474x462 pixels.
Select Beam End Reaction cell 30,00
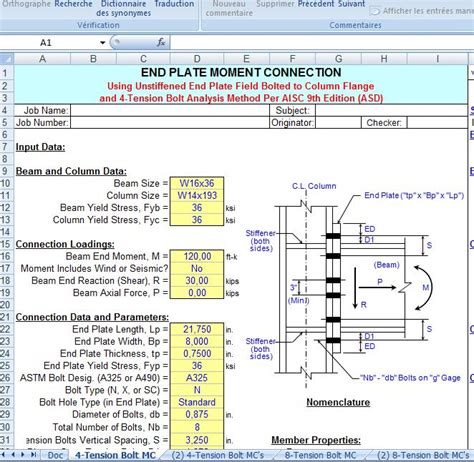197,281
